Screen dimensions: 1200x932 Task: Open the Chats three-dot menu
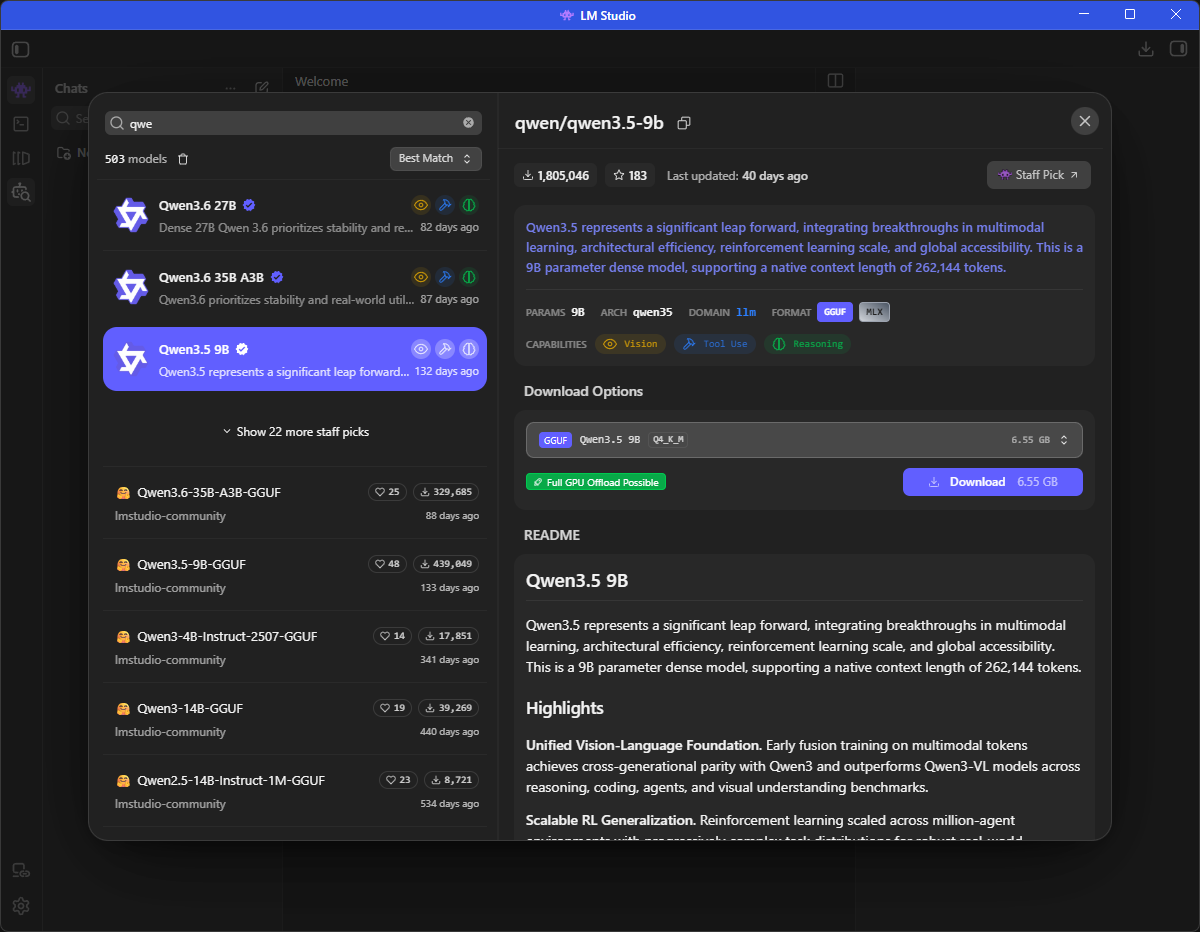tap(231, 88)
